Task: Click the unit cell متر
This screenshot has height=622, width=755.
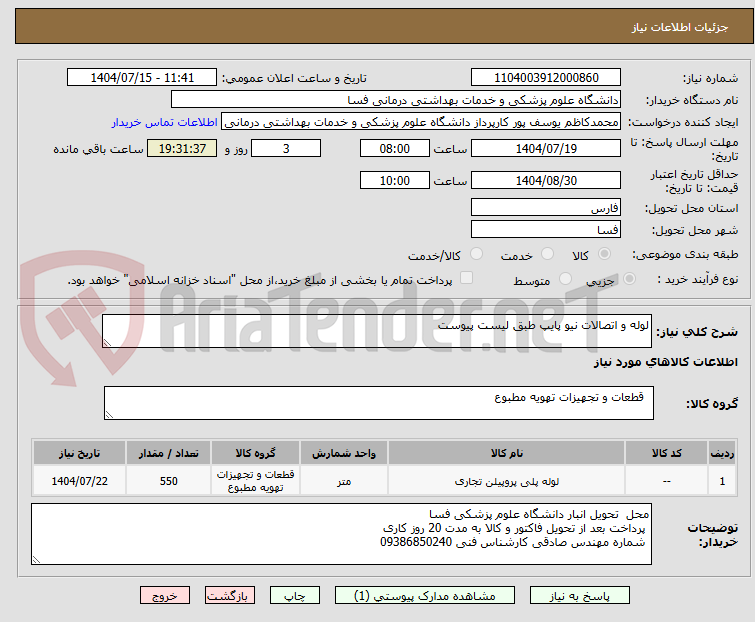Action: pos(344,481)
